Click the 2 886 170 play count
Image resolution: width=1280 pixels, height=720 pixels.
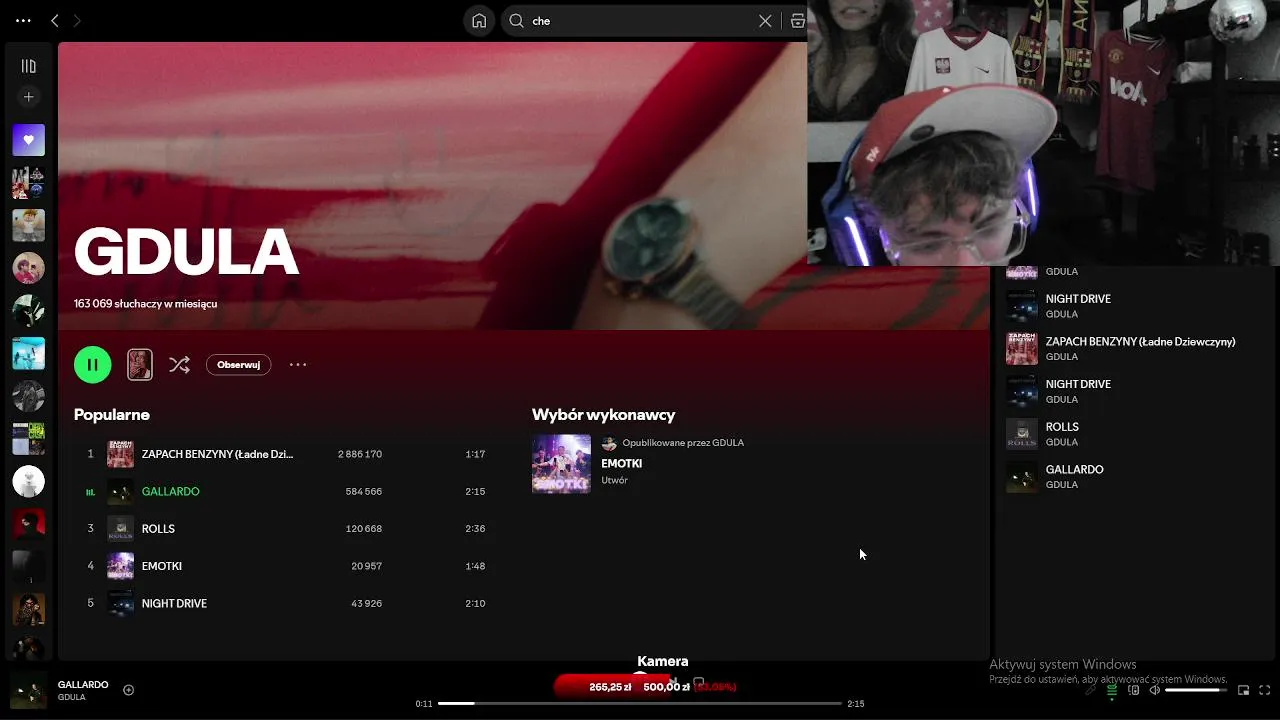360,454
